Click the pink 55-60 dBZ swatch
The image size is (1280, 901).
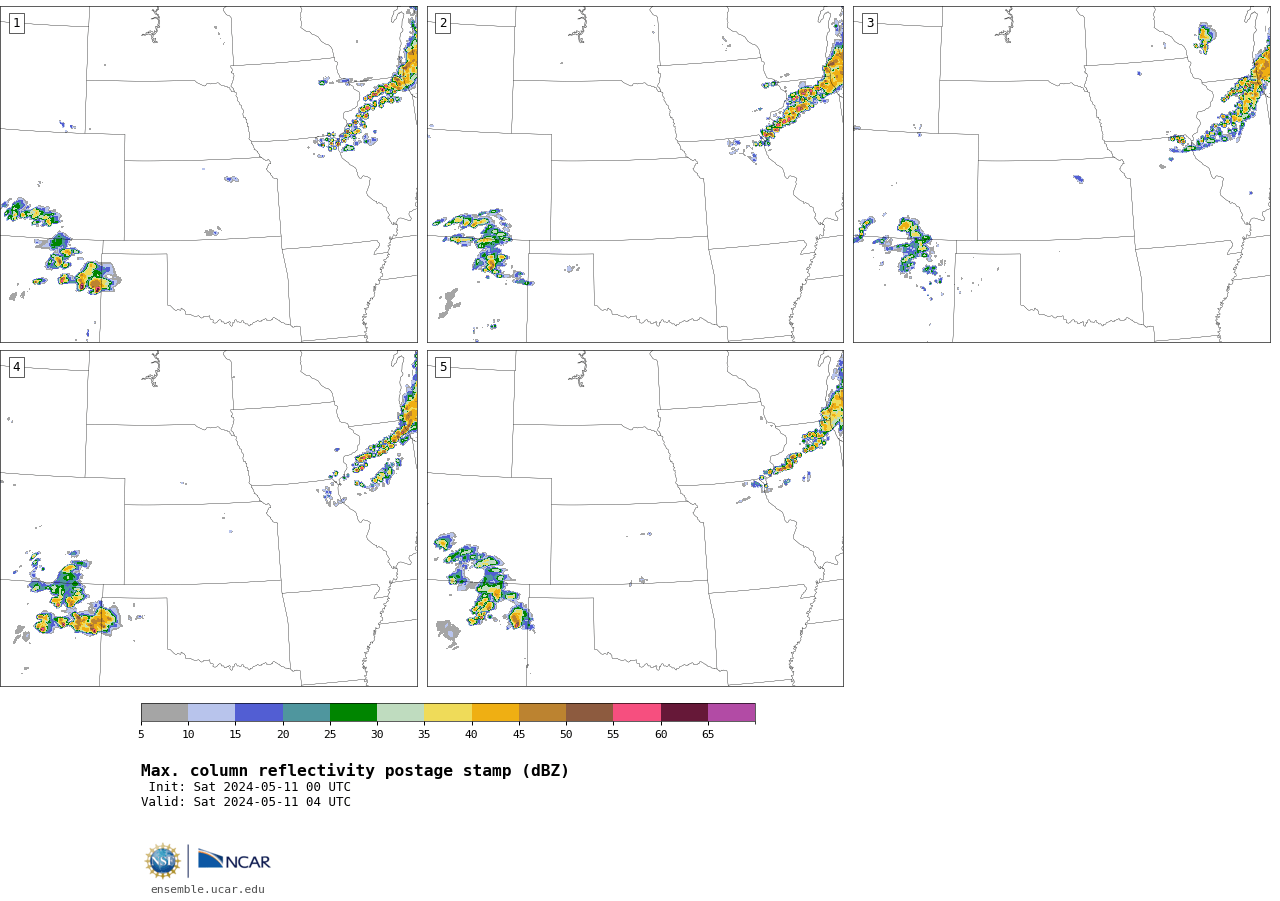tap(637, 712)
